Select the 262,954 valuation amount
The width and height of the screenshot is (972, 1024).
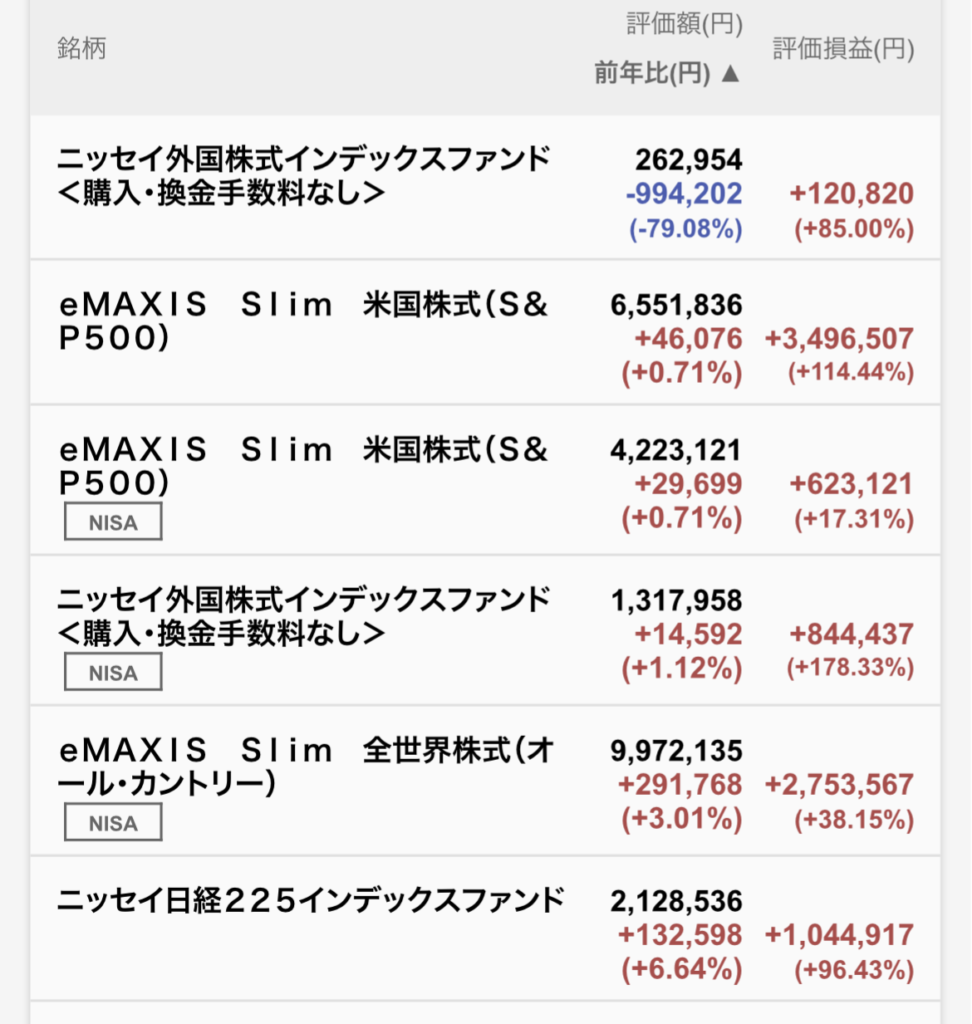(688, 160)
